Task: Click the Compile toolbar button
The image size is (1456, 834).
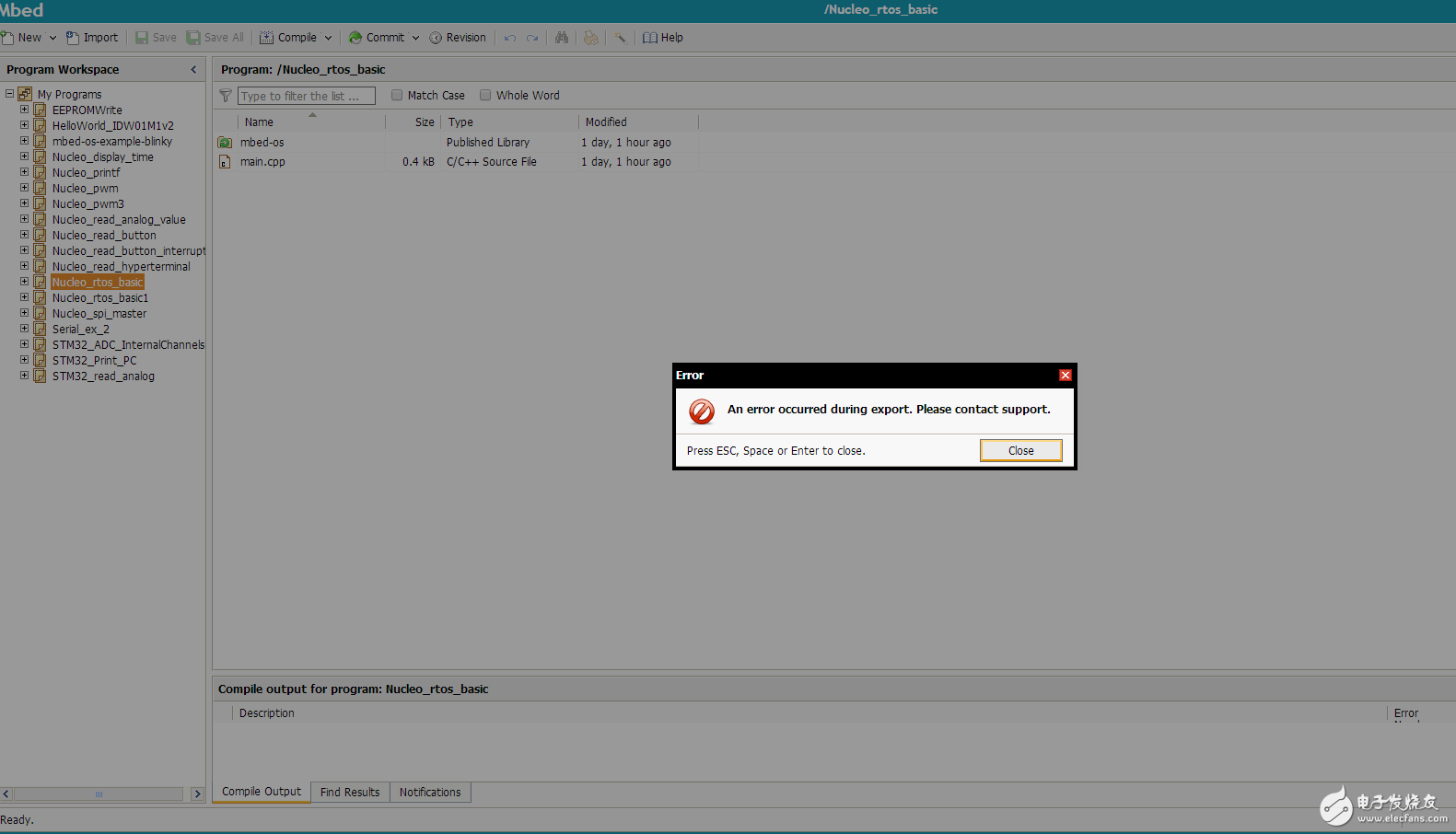Action: [x=288, y=38]
